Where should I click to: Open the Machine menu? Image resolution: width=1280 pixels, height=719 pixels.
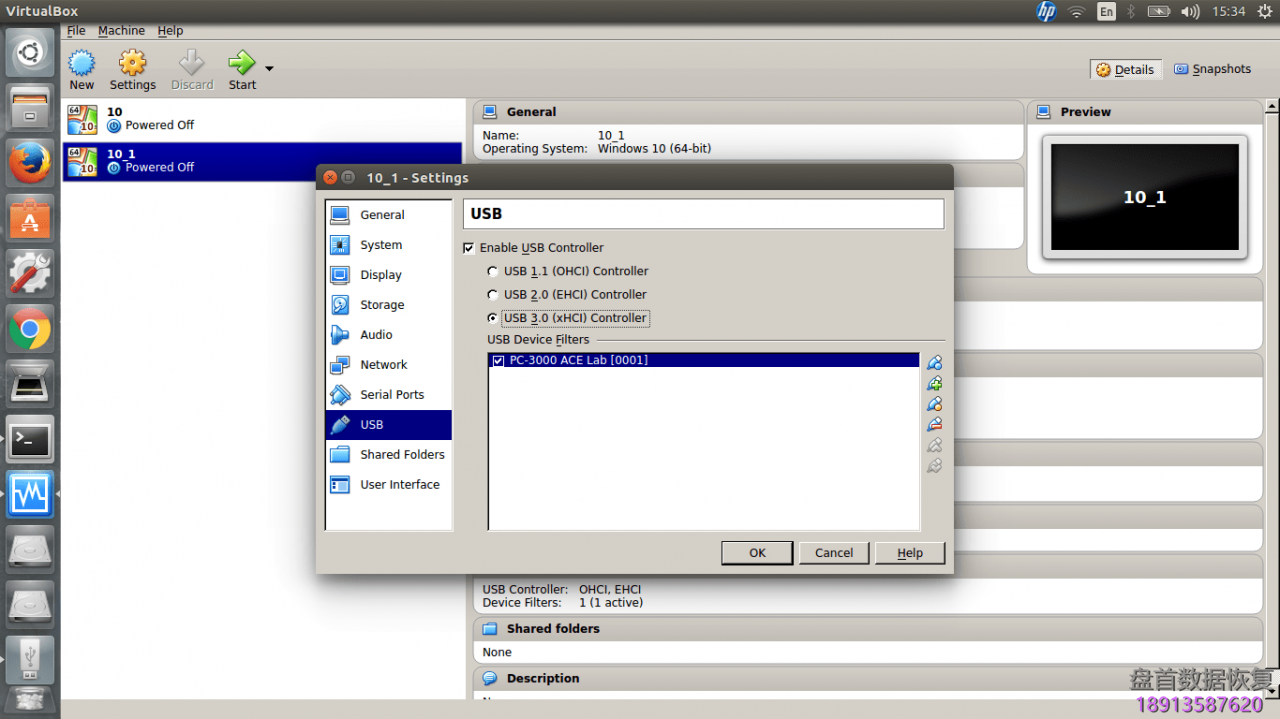(x=121, y=30)
